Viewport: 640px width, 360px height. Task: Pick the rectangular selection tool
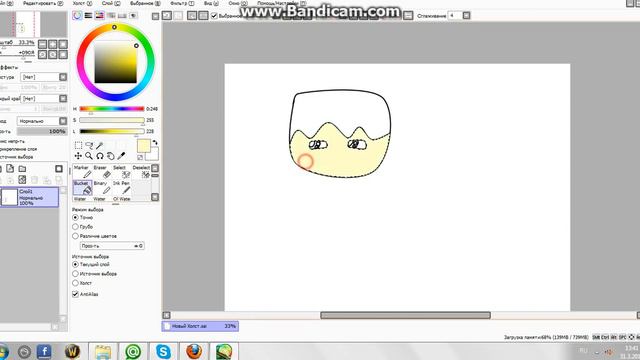click(x=78, y=145)
